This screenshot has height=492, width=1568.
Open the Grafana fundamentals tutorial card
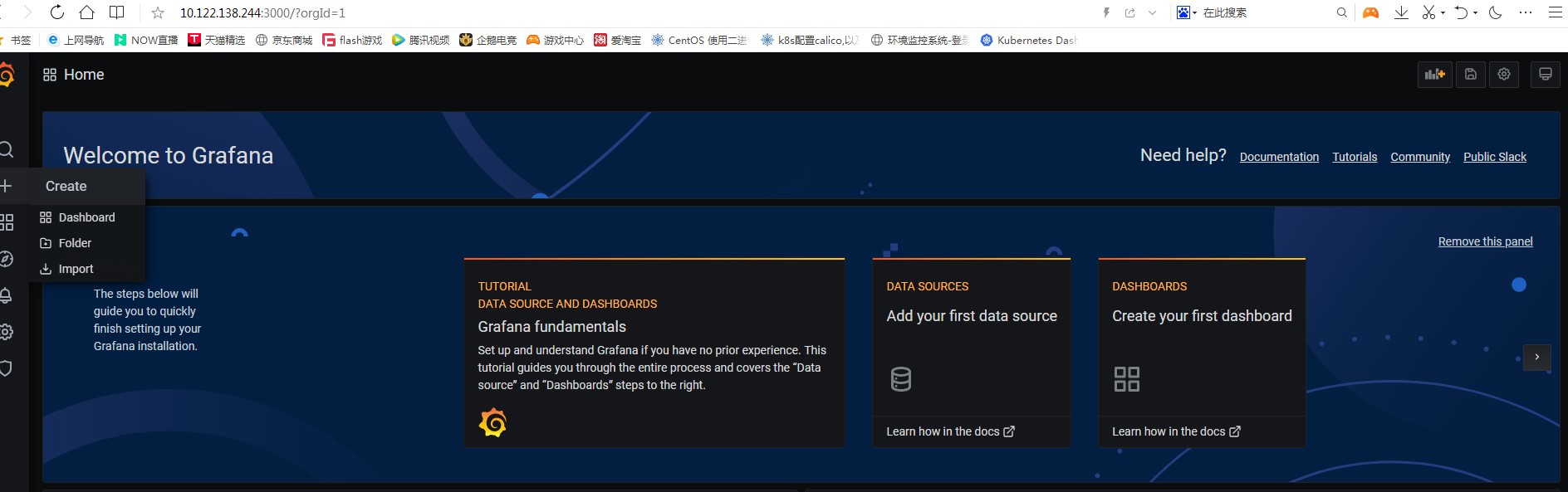pos(654,353)
